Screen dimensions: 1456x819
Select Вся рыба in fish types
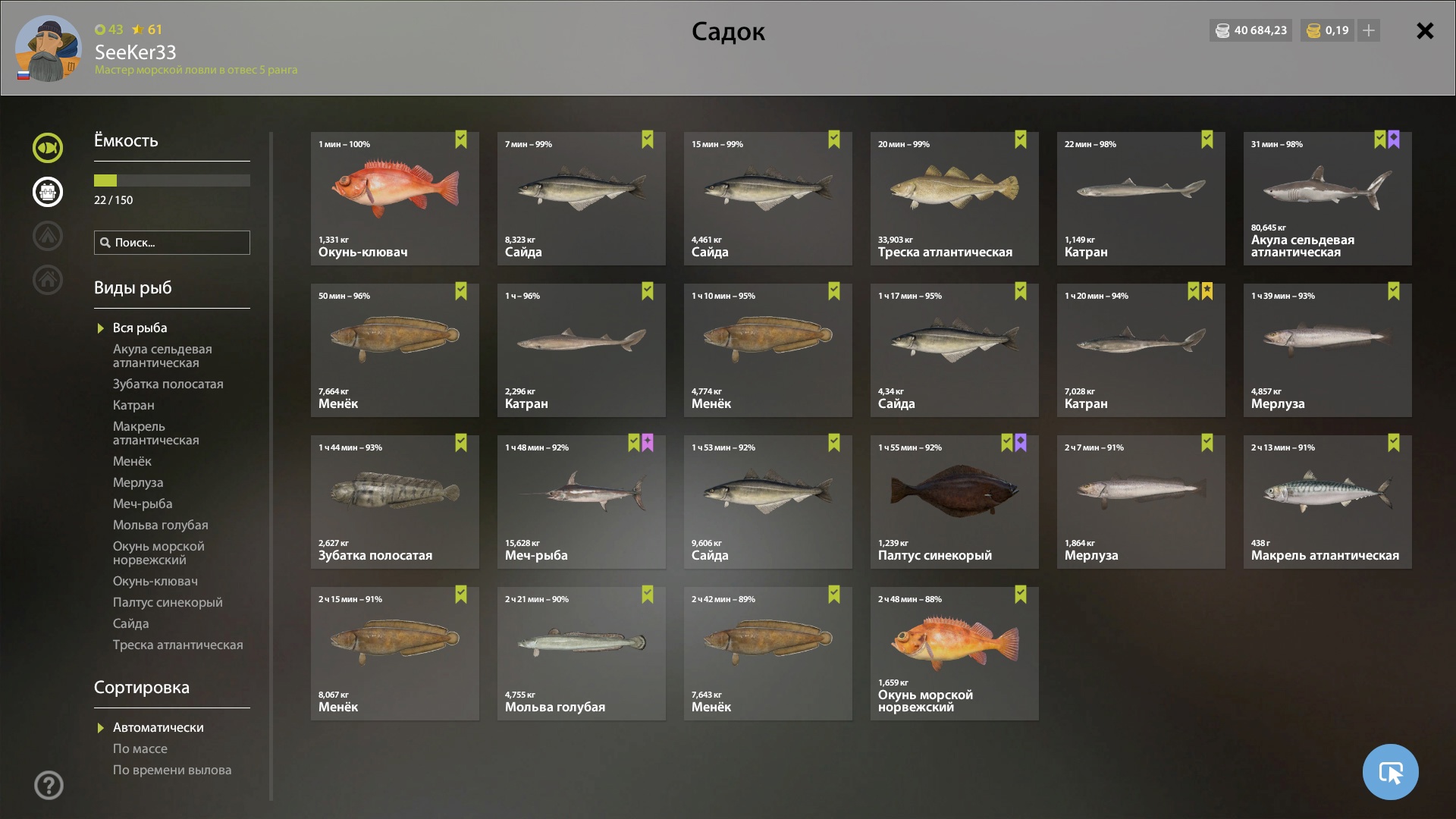(x=140, y=328)
